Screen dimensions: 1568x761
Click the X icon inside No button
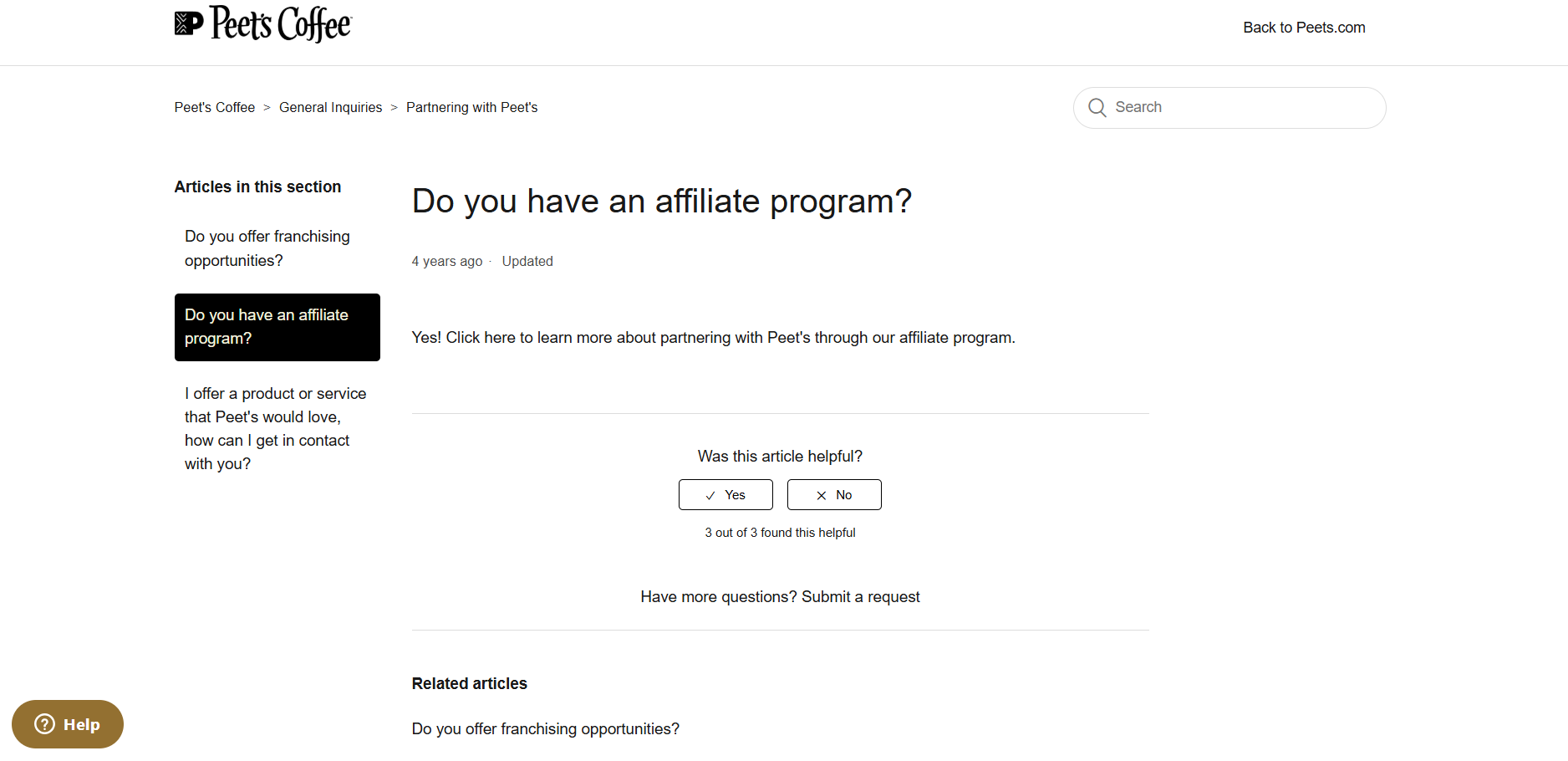[822, 495]
